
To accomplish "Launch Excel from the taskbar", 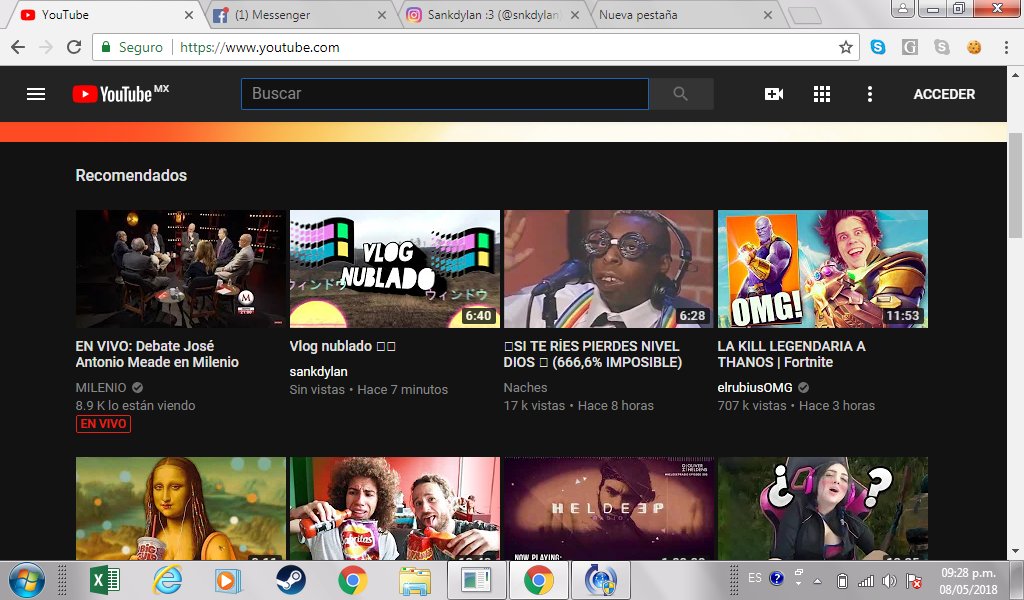I will tap(104, 580).
